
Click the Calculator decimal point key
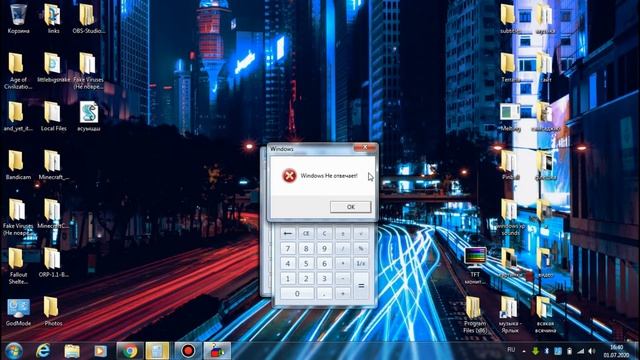[324, 293]
